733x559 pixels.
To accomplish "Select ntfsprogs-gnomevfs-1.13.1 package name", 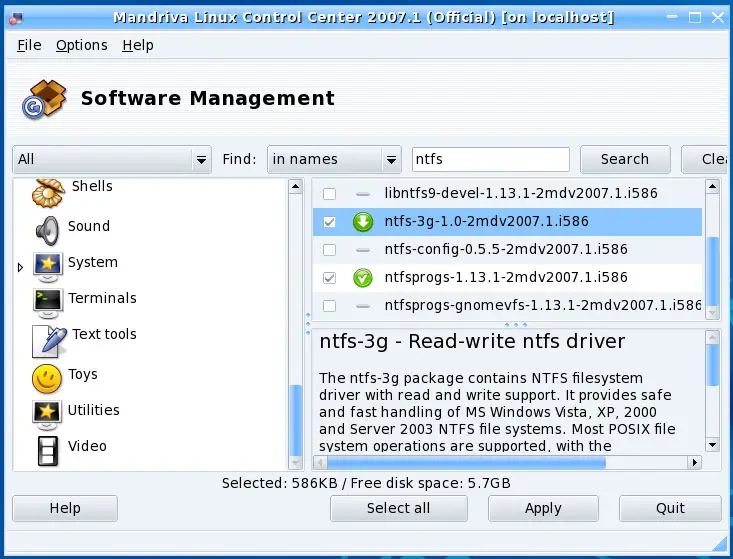I will tap(542, 305).
